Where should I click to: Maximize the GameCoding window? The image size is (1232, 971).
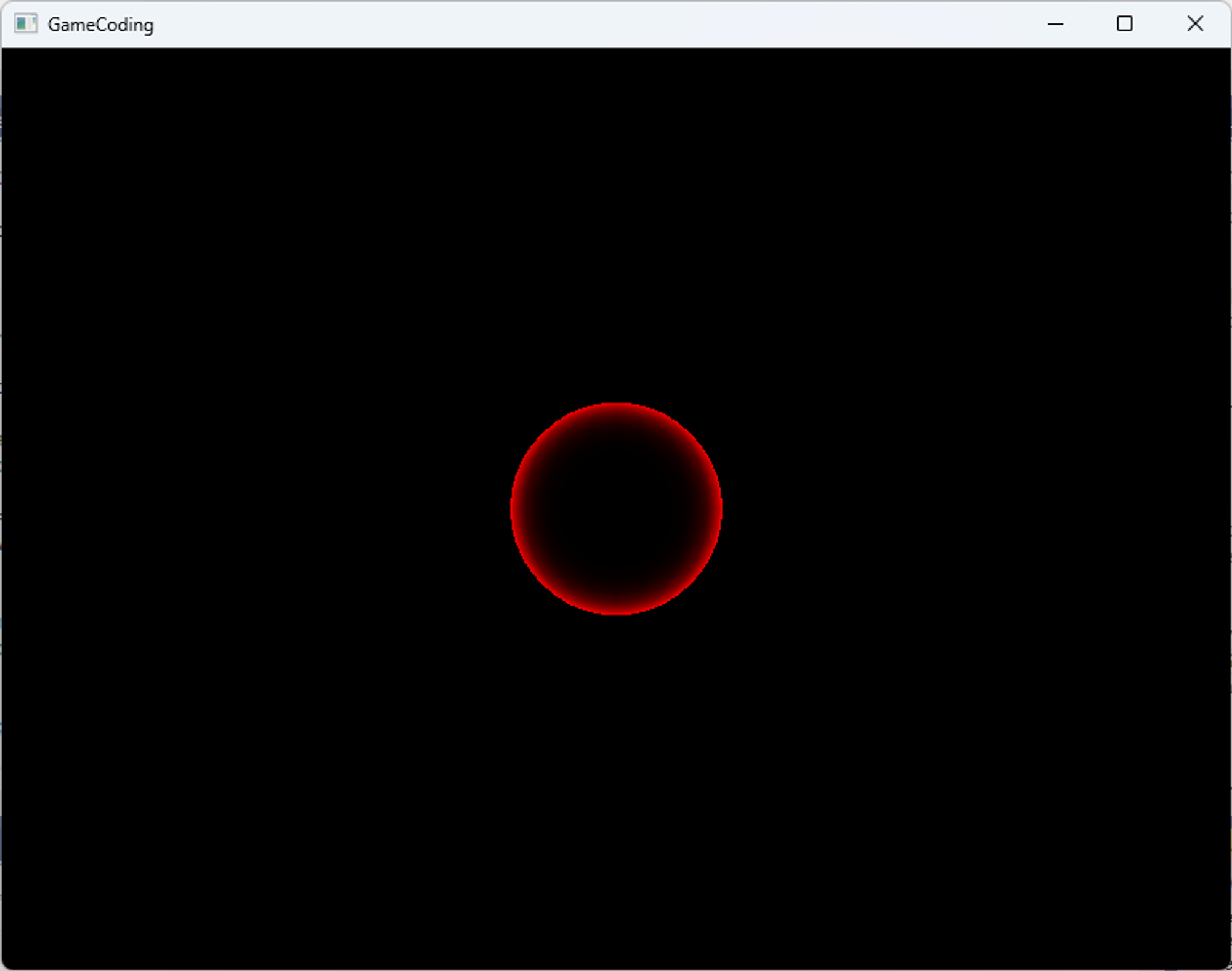point(1124,24)
